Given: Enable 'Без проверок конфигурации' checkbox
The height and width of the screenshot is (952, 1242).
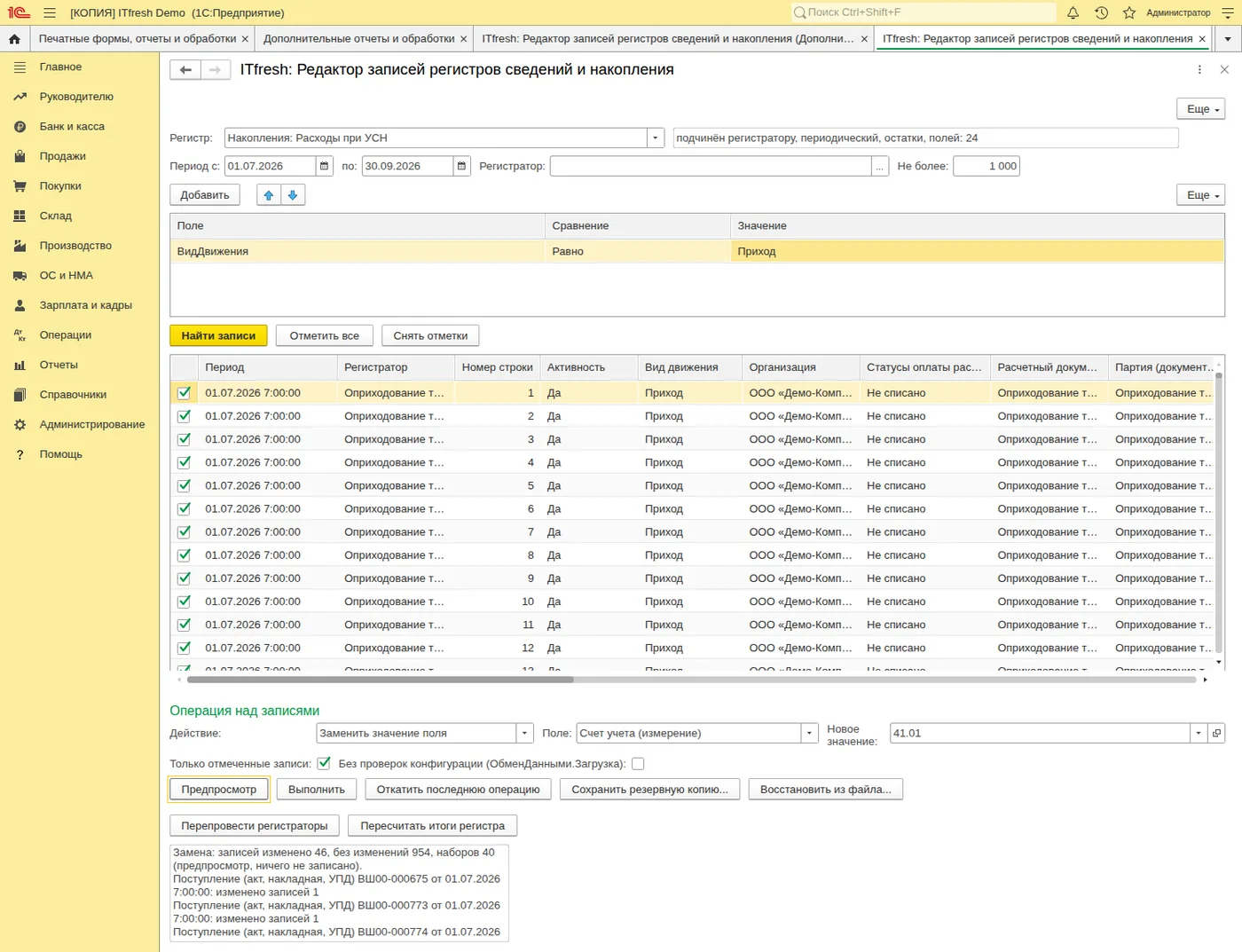Looking at the screenshot, I should click(x=638, y=764).
